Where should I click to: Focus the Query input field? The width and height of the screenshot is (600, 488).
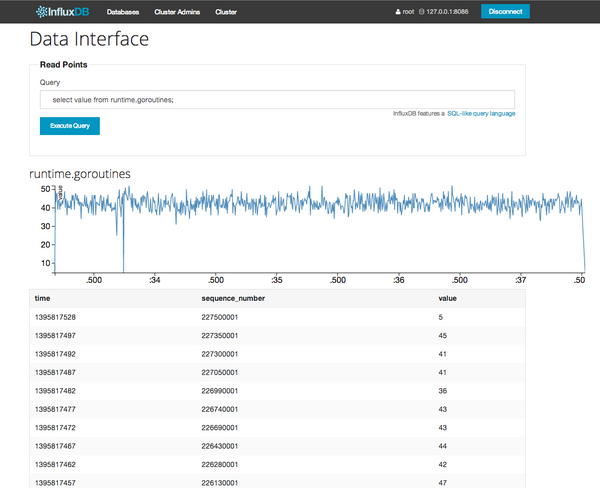(277, 100)
